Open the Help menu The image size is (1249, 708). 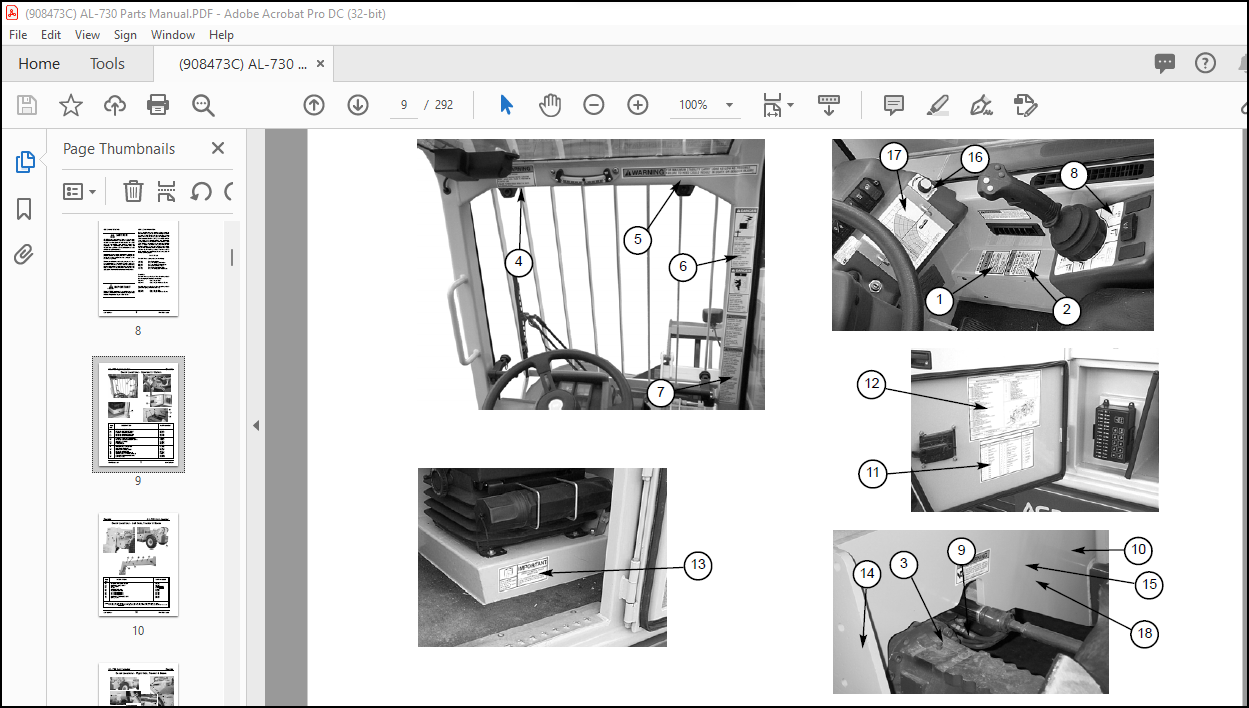[221, 34]
